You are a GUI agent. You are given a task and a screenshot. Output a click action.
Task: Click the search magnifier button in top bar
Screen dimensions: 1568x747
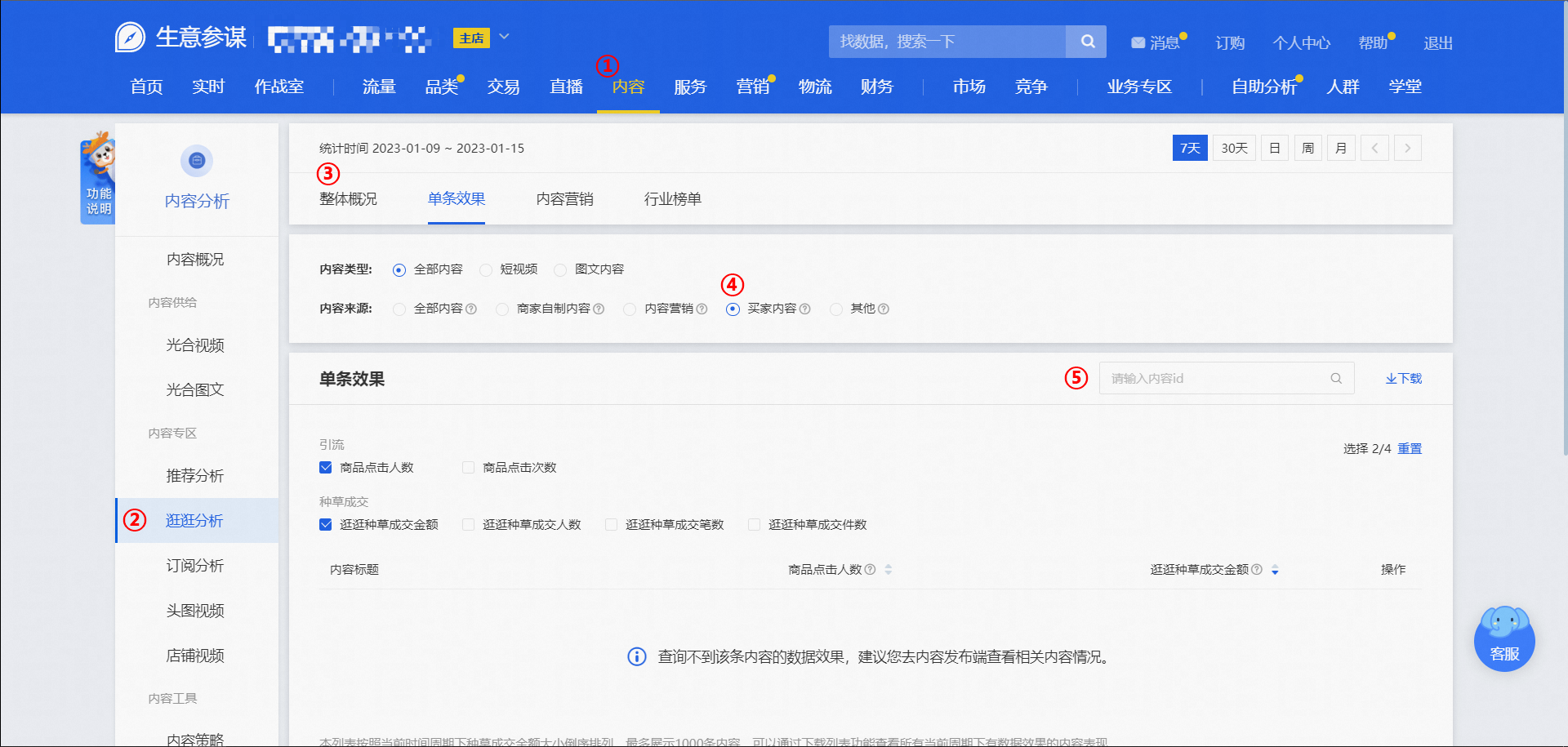click(x=1087, y=42)
